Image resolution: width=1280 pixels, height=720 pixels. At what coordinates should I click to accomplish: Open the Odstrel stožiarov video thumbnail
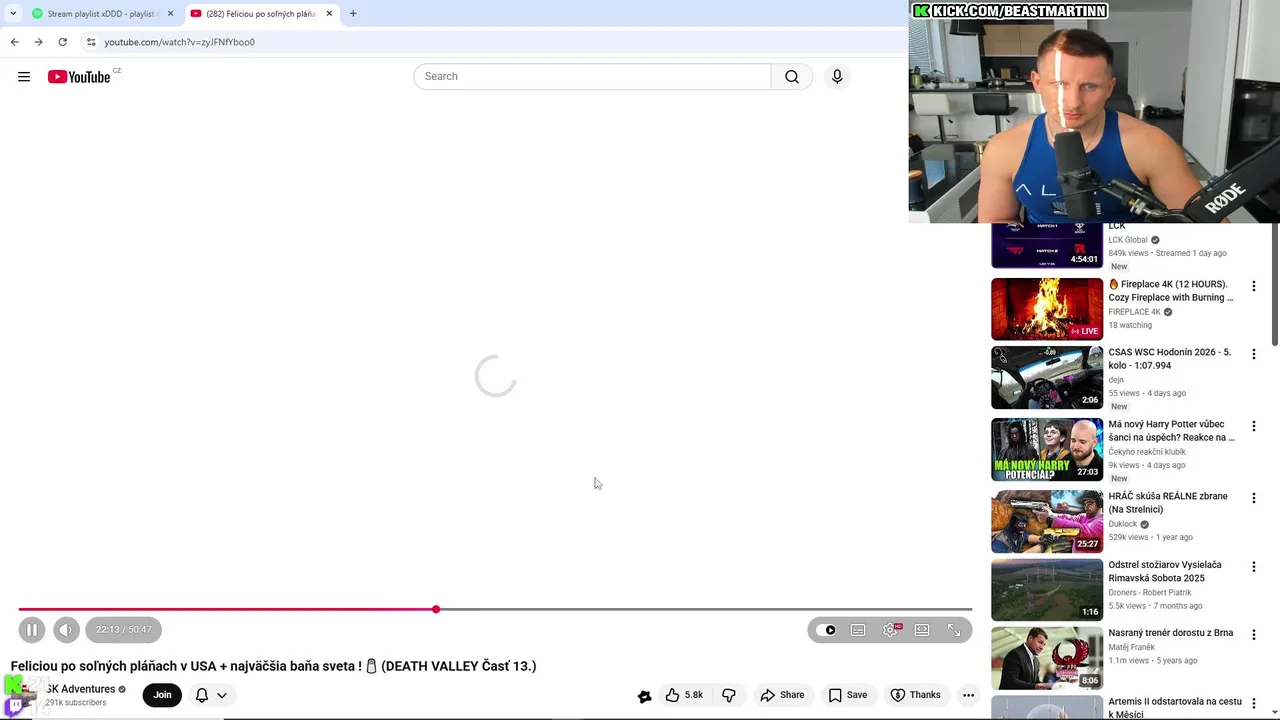[x=1047, y=590]
